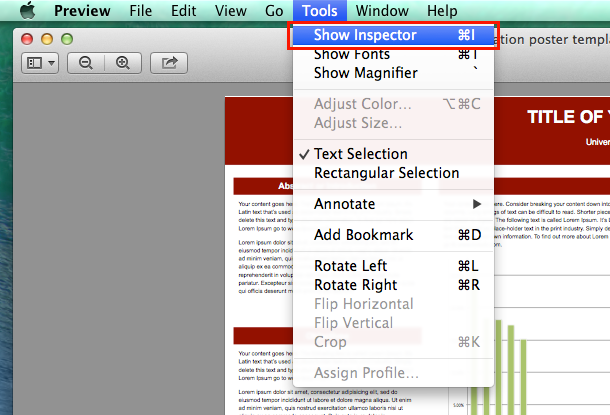This screenshot has width=610, height=415.
Task: Click the green bar chart in poster
Action: click(499, 366)
